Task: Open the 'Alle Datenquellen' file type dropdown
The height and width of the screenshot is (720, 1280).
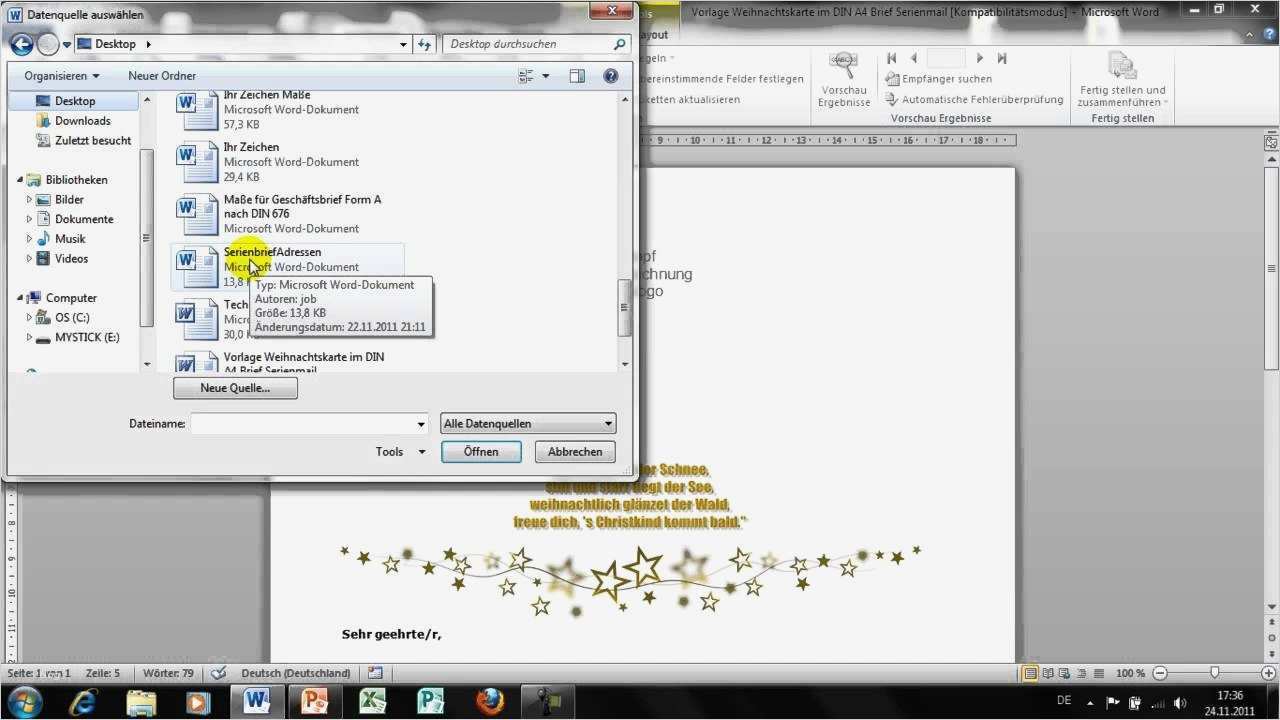Action: point(528,424)
